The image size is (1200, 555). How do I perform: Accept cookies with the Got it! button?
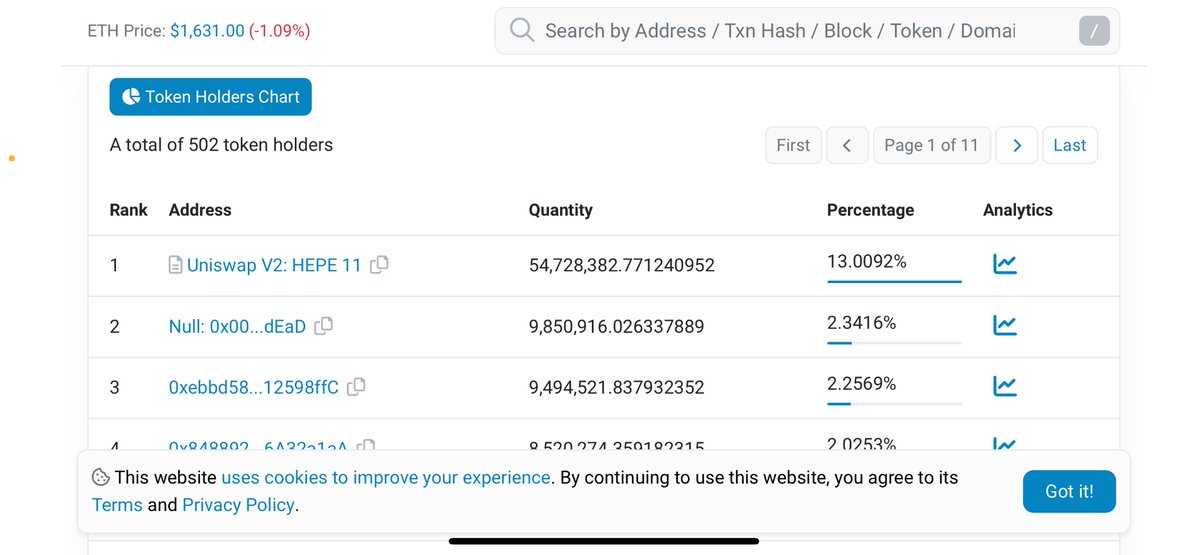click(x=1069, y=491)
